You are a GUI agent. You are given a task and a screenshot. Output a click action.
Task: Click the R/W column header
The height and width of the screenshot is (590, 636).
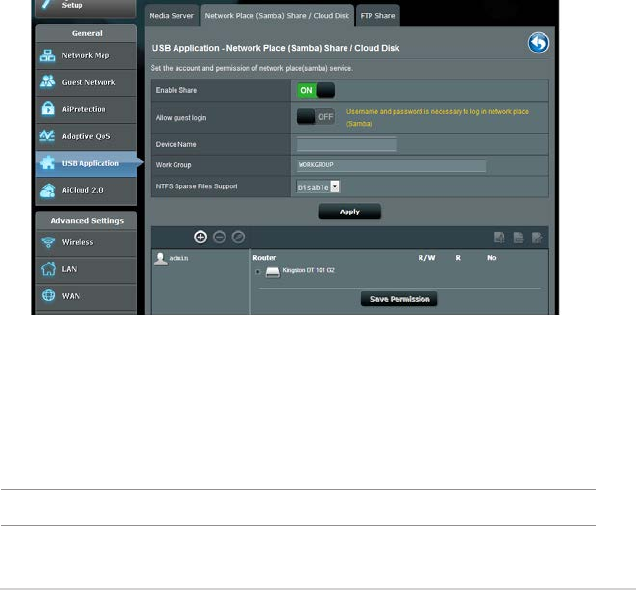tap(427, 258)
